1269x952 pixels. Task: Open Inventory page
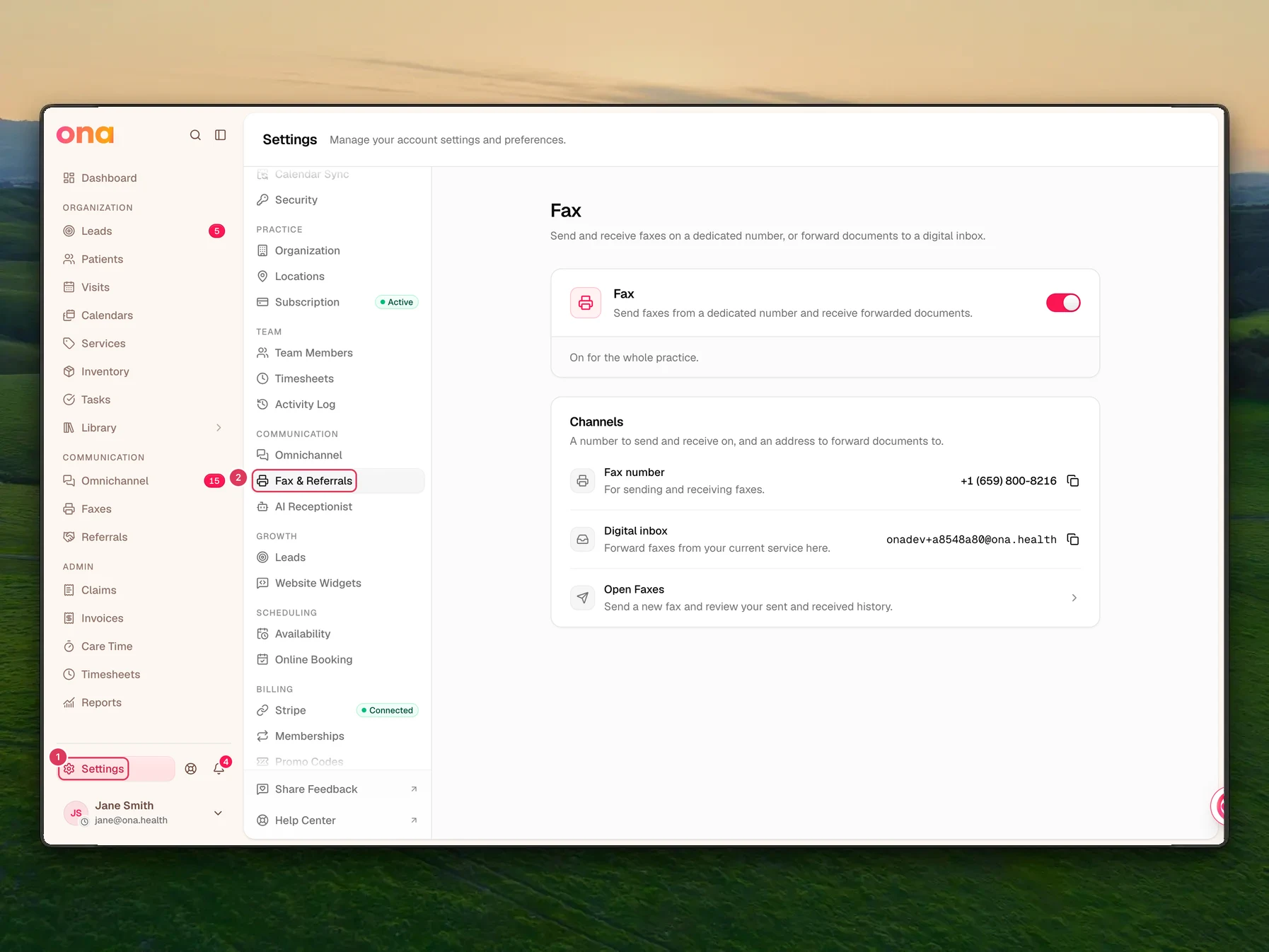coord(144,372)
